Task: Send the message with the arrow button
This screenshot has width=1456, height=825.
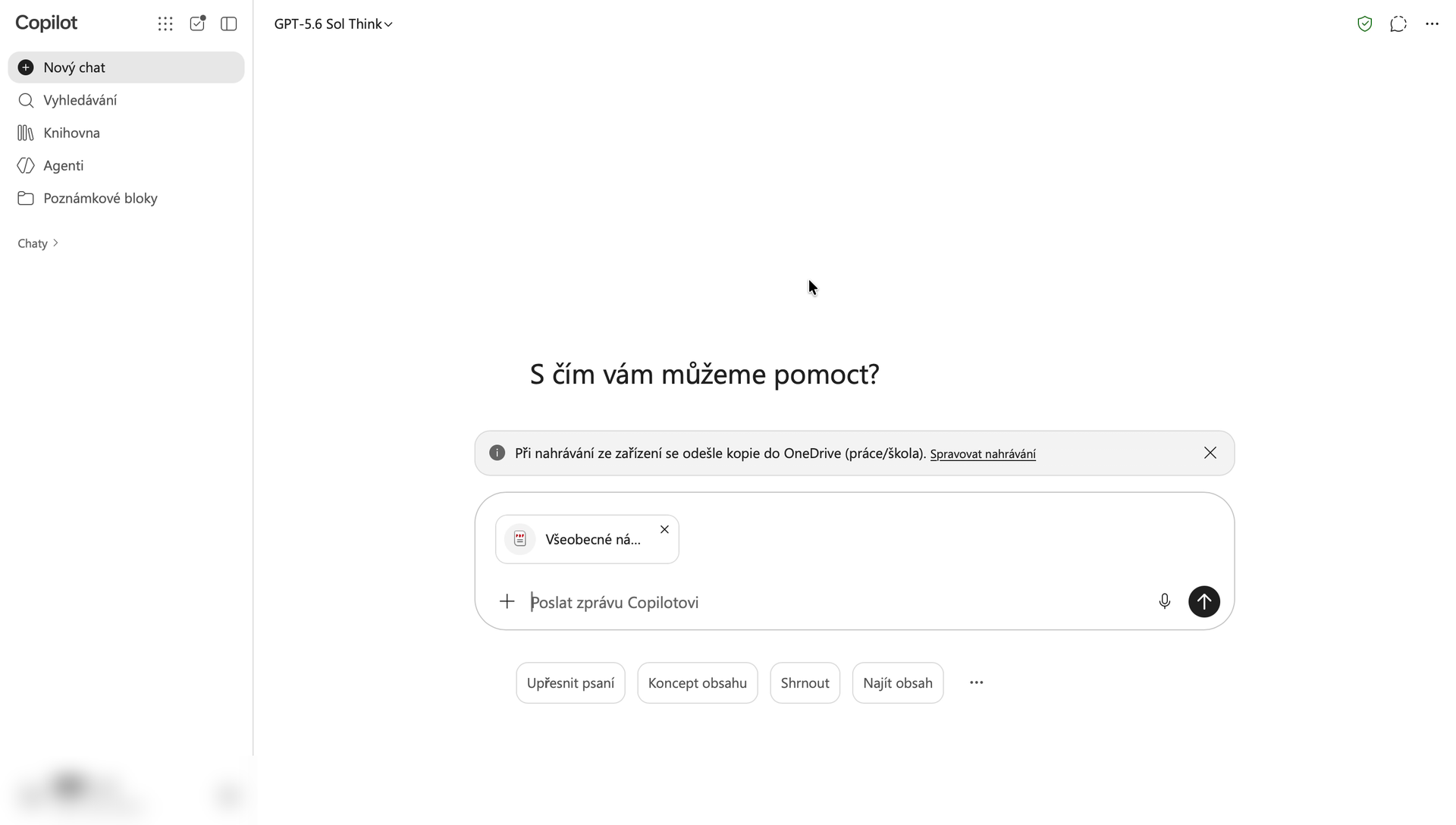Action: tap(1204, 601)
